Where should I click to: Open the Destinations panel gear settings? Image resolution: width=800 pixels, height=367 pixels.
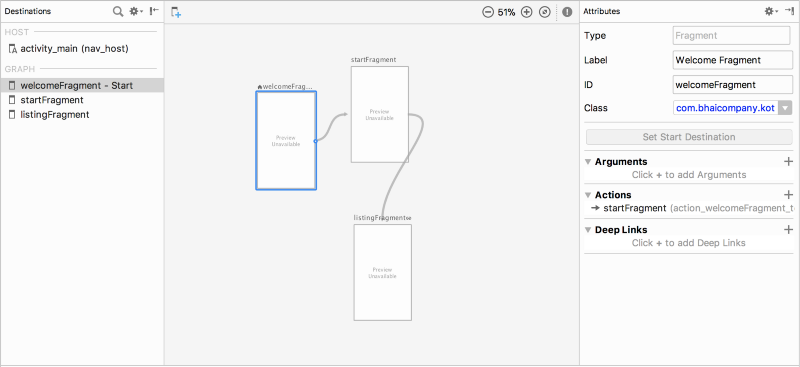(x=136, y=11)
